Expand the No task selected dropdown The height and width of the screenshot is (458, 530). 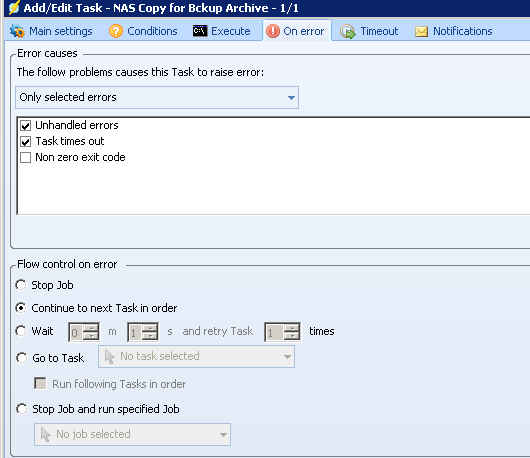[x=196, y=356]
